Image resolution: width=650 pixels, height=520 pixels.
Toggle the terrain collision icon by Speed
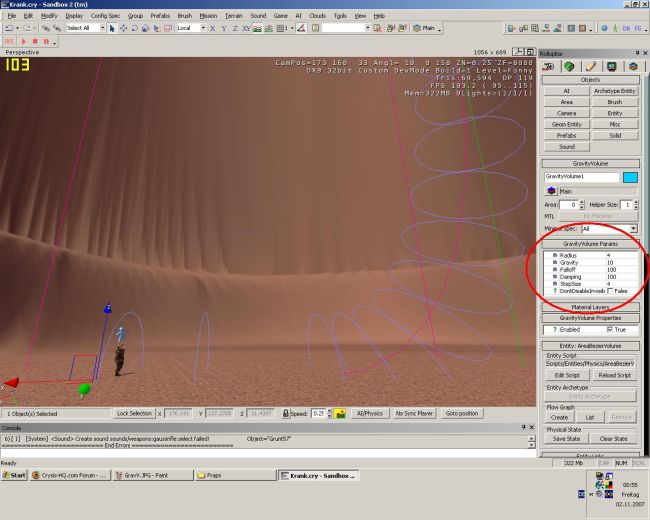[340, 413]
